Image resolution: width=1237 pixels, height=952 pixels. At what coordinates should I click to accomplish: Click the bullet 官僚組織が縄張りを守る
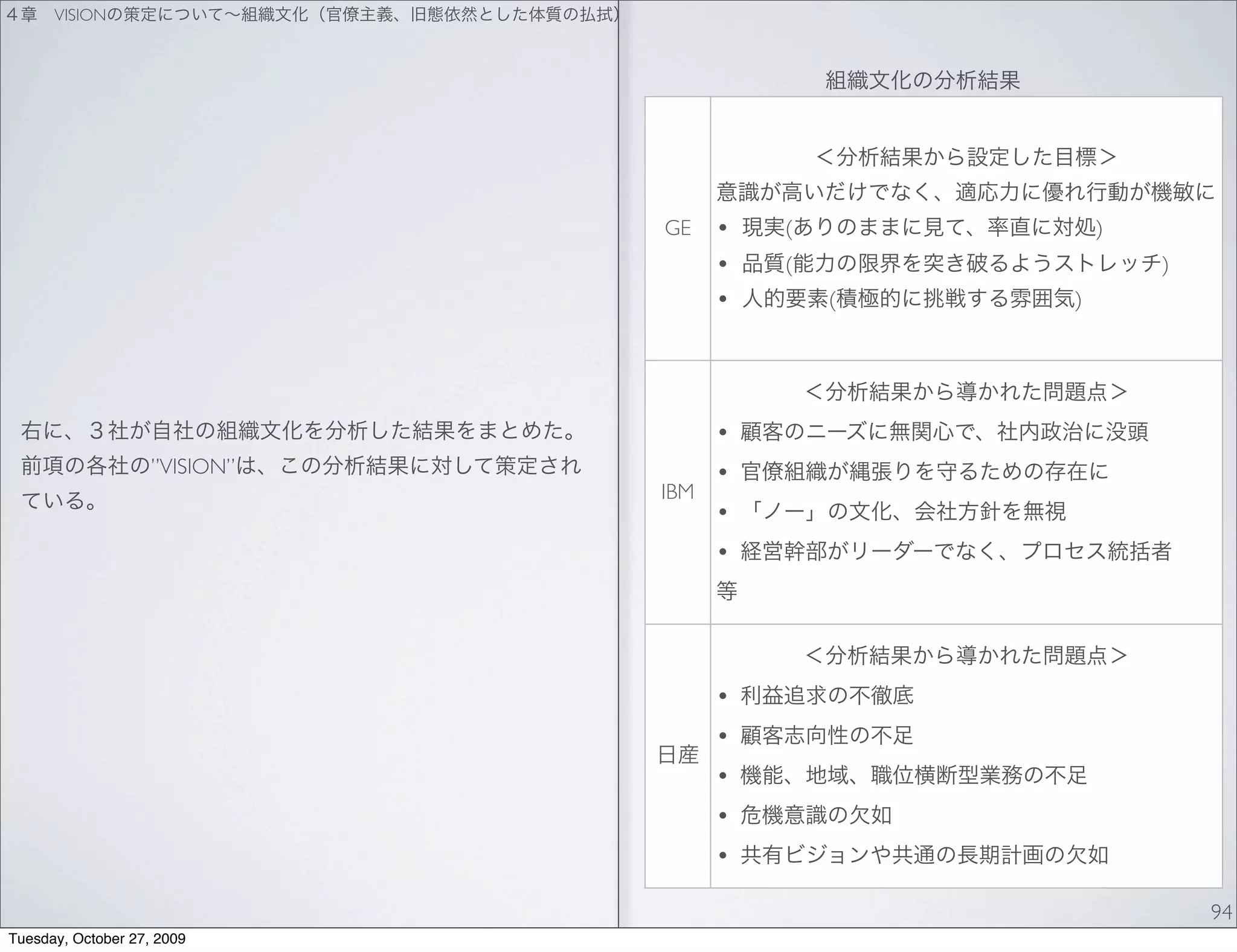[x=924, y=472]
